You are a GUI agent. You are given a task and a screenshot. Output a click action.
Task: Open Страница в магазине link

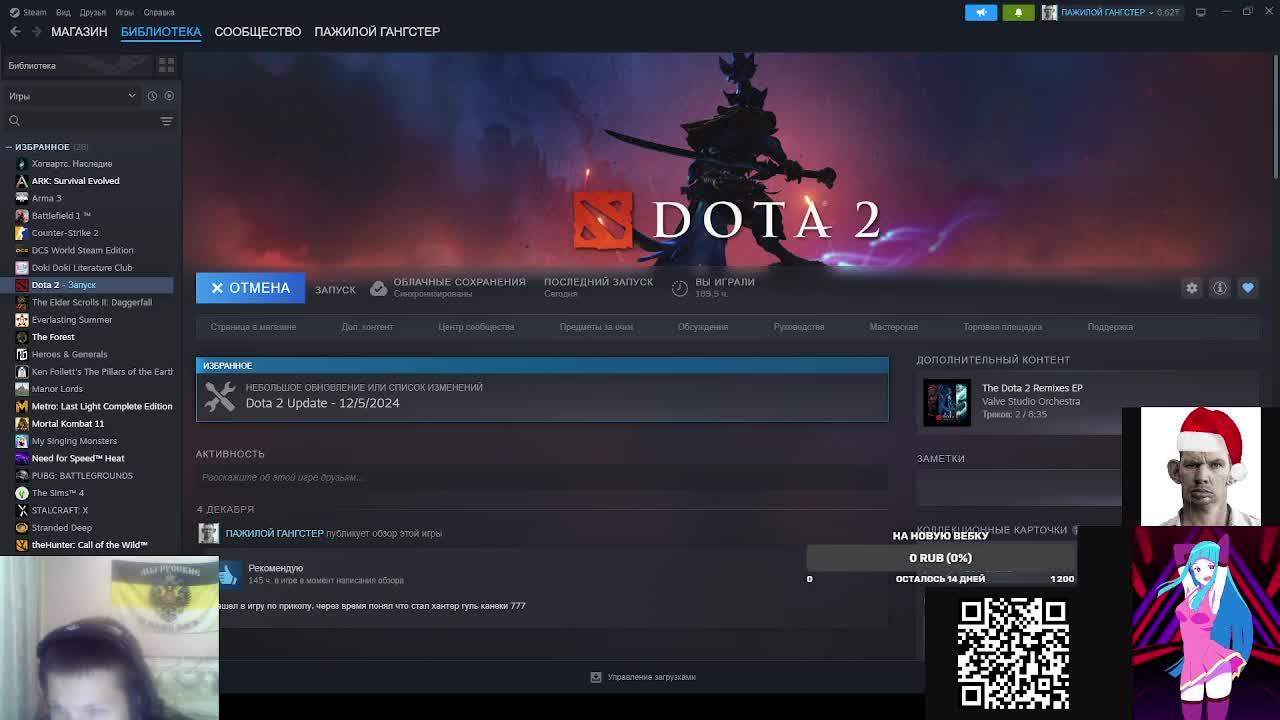pos(253,327)
